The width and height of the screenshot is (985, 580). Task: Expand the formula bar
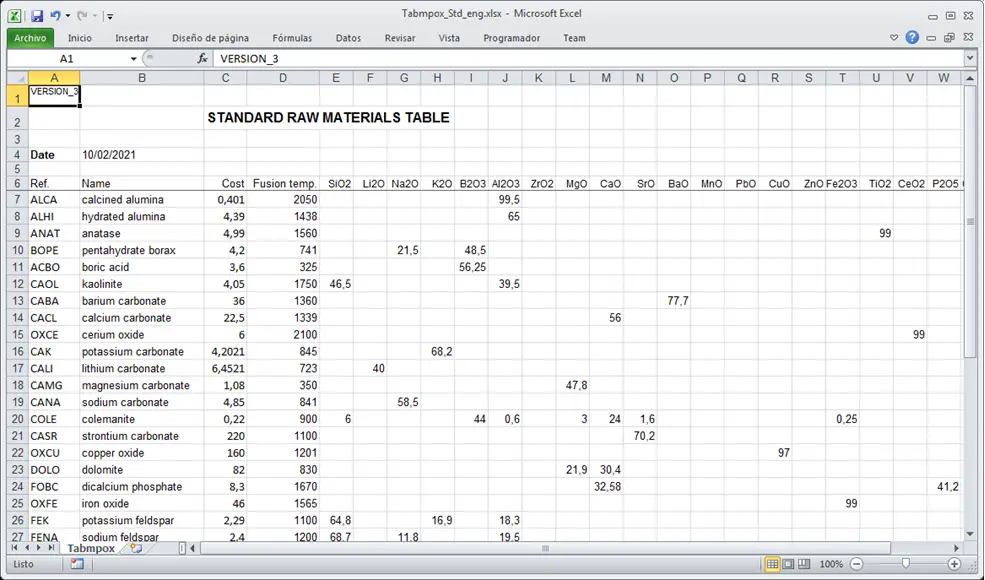(x=969, y=59)
